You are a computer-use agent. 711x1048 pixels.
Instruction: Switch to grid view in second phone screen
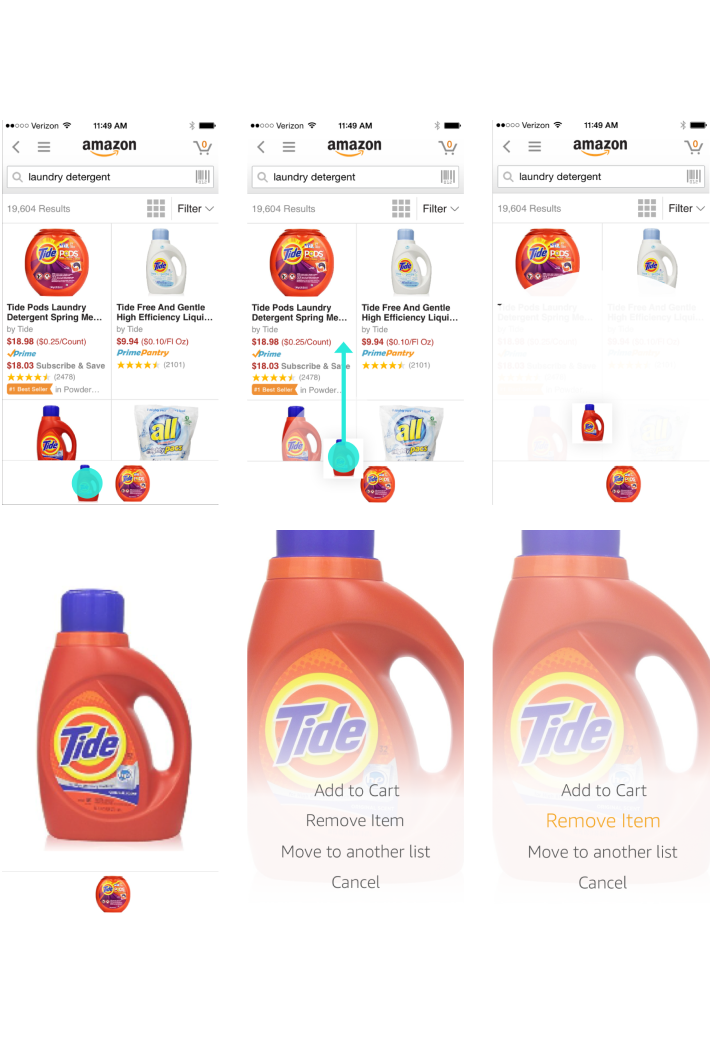[401, 209]
